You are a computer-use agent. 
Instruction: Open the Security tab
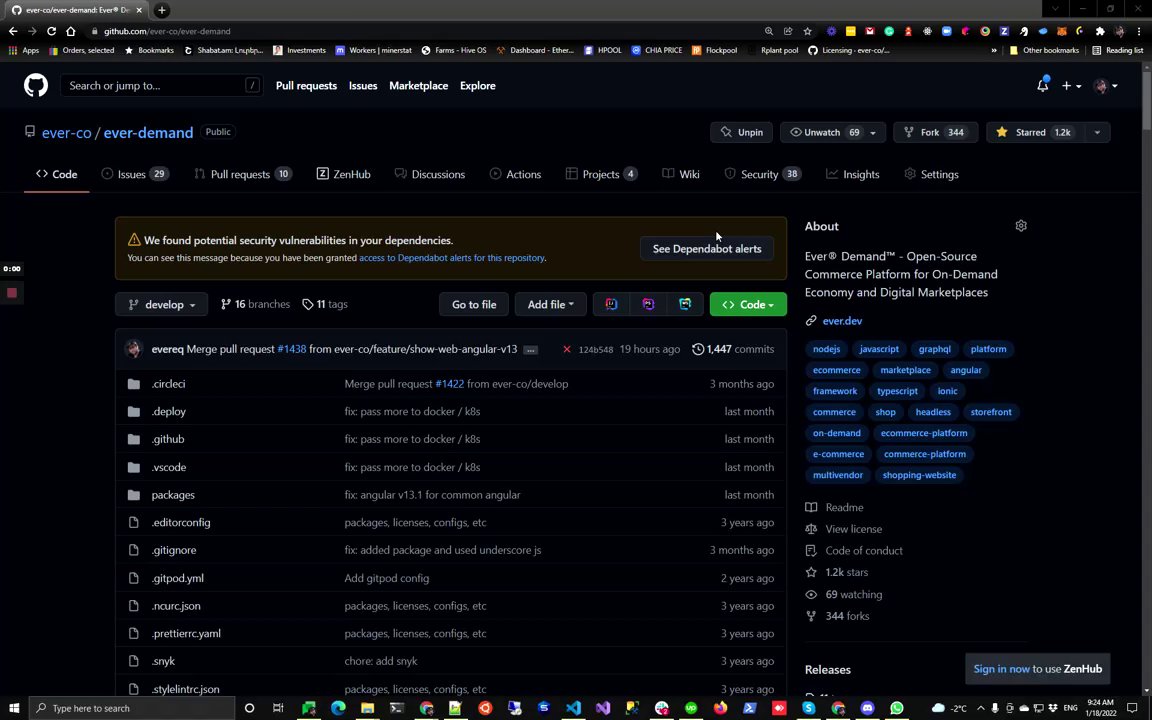click(x=762, y=174)
